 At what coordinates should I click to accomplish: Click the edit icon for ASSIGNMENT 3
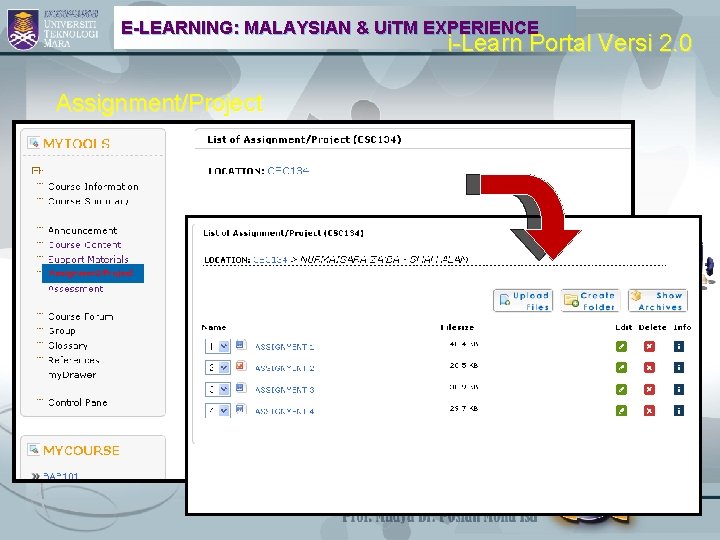[x=621, y=389]
